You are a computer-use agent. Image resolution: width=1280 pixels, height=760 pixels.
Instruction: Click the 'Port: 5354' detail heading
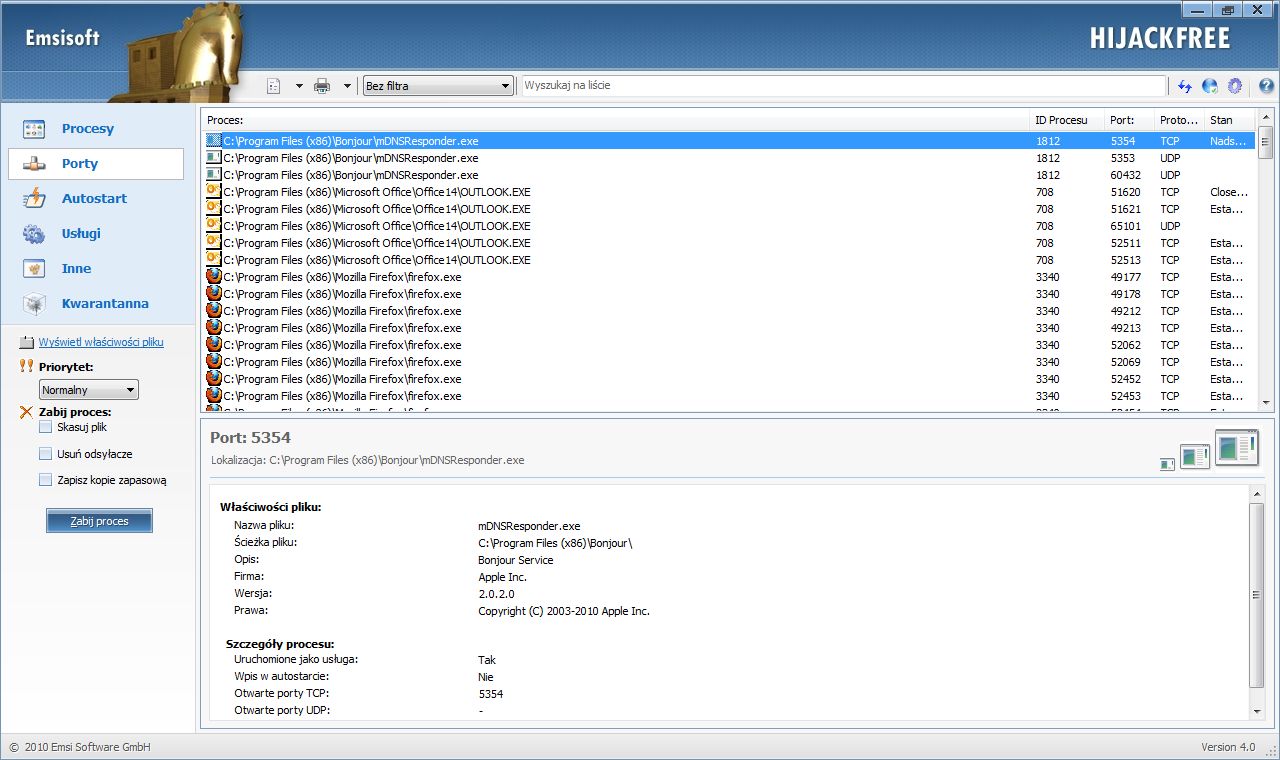(x=250, y=438)
